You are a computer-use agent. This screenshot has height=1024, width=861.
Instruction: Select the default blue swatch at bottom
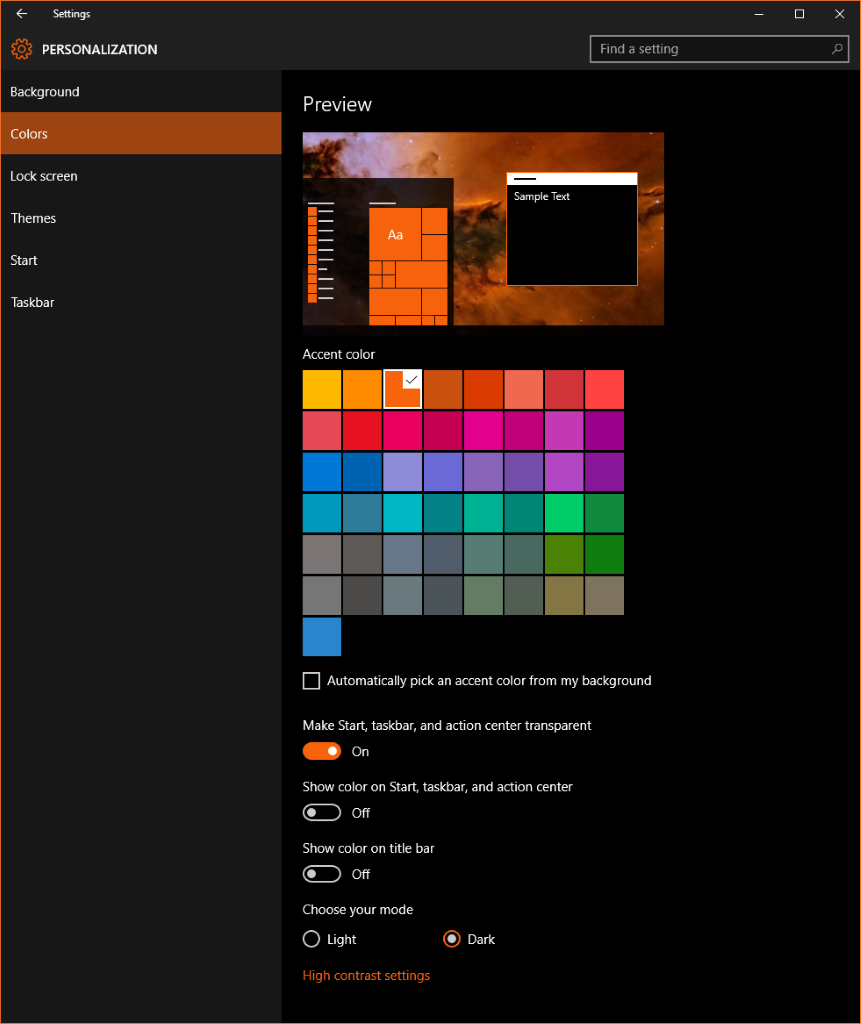[321, 636]
